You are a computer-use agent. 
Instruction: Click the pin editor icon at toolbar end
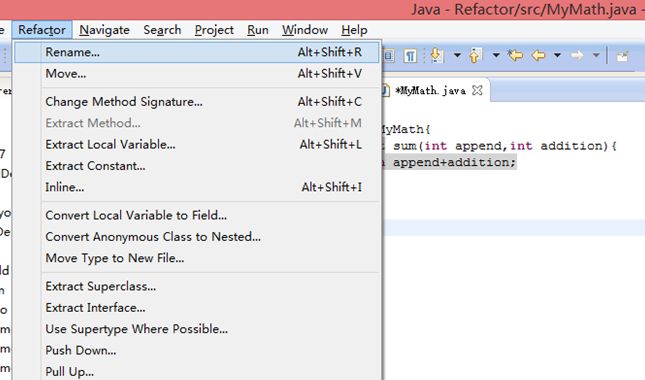pyautogui.click(x=622, y=56)
